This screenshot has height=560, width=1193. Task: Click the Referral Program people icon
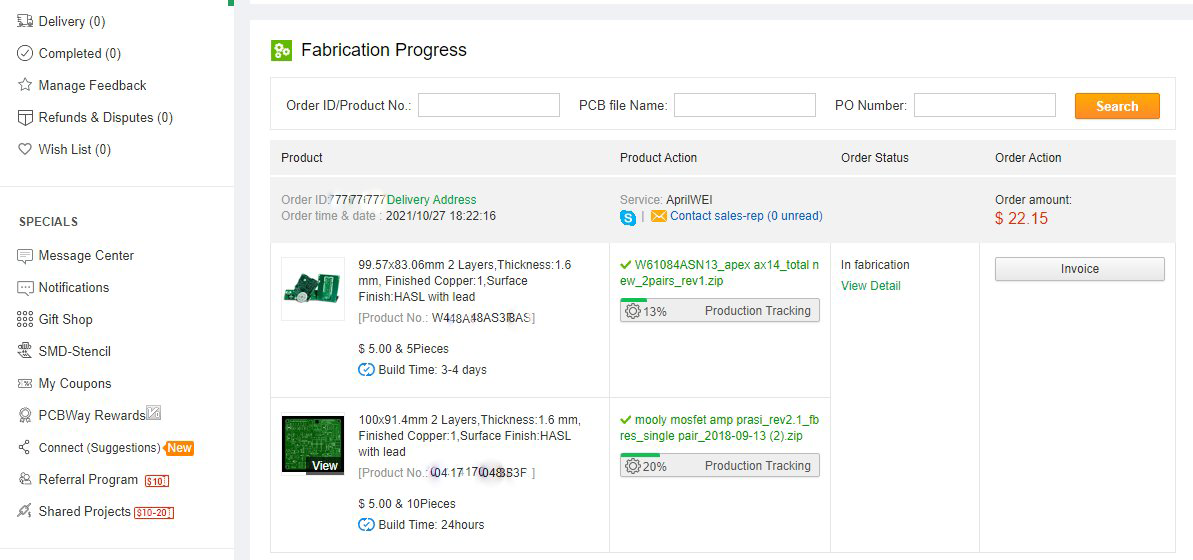coord(25,479)
